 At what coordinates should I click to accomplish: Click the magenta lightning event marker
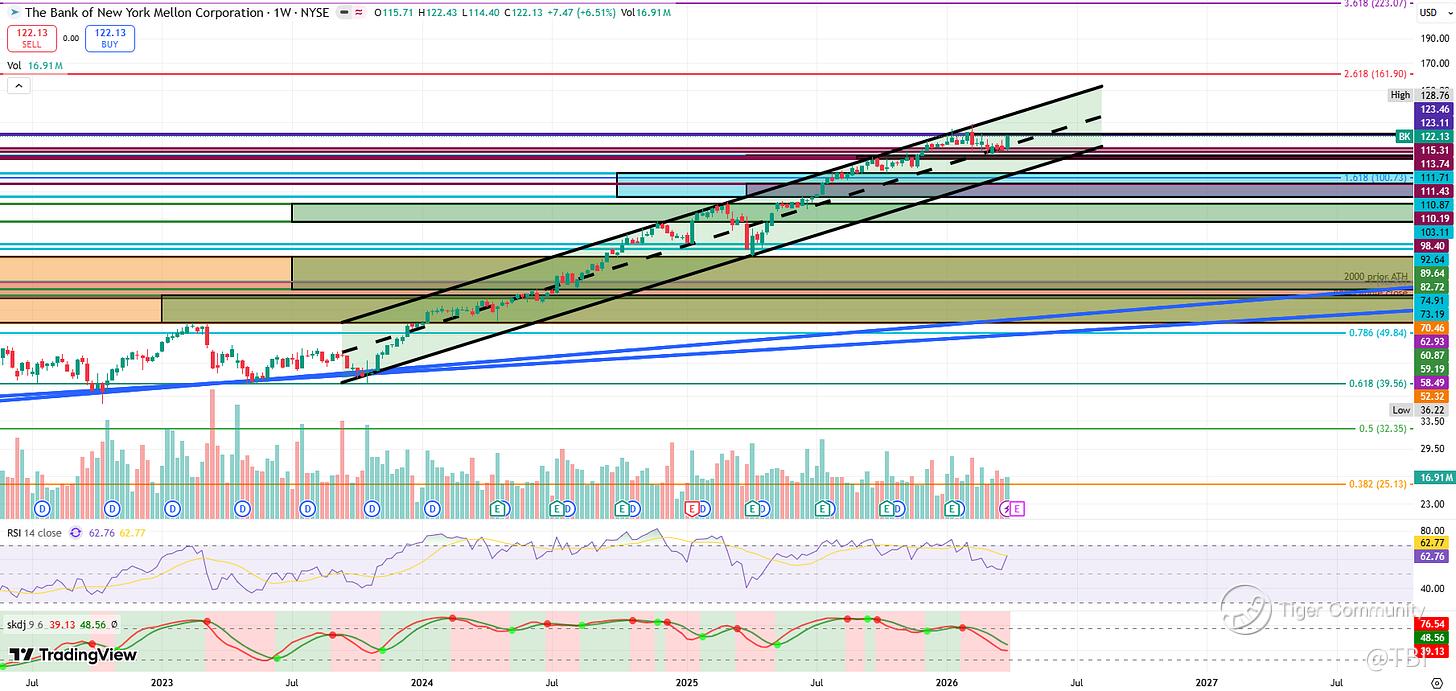pyautogui.click(x=1007, y=509)
